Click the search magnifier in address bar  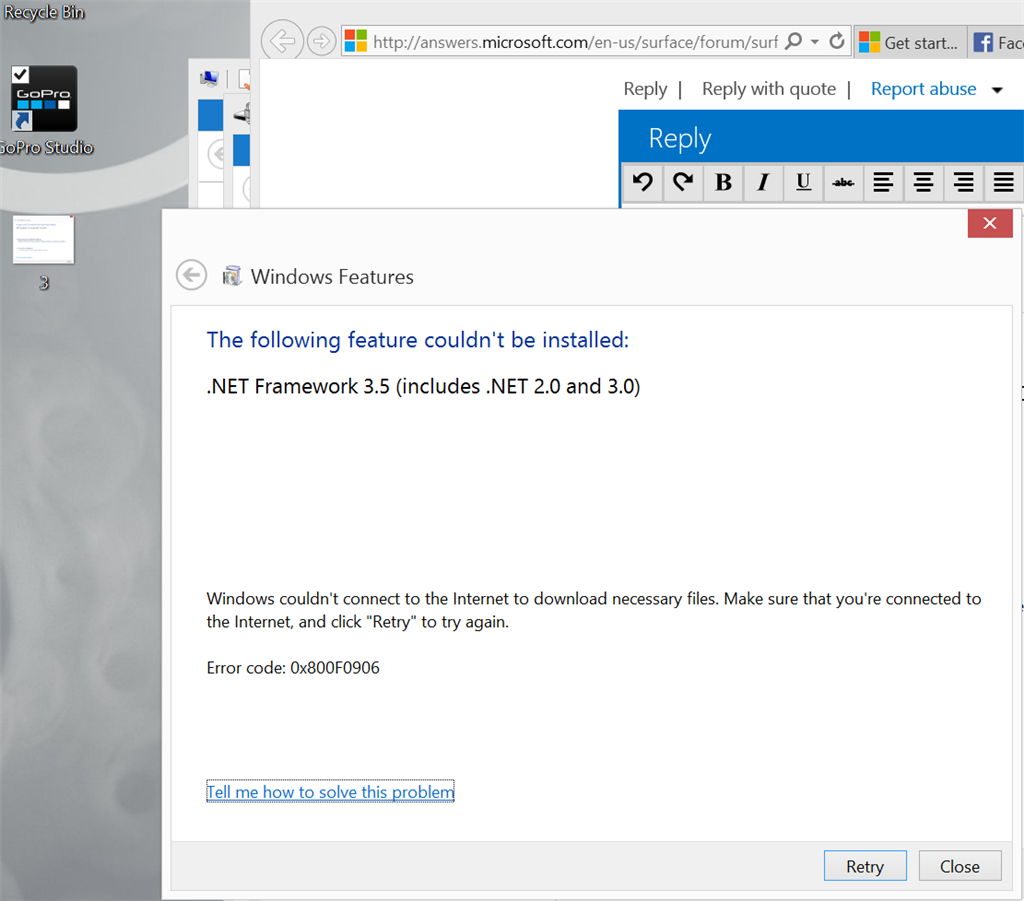[793, 41]
